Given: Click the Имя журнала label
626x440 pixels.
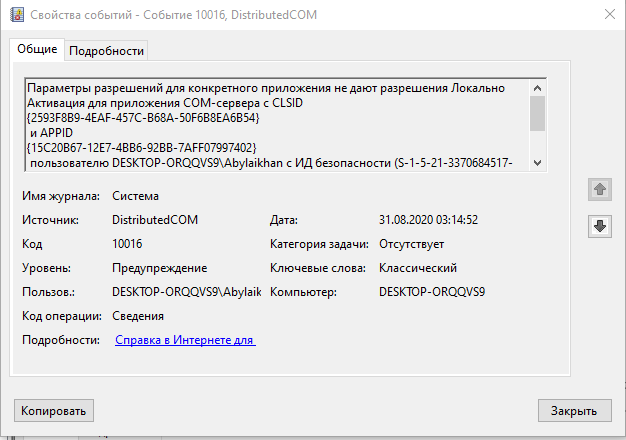Looking at the screenshot, I should (x=61, y=196).
